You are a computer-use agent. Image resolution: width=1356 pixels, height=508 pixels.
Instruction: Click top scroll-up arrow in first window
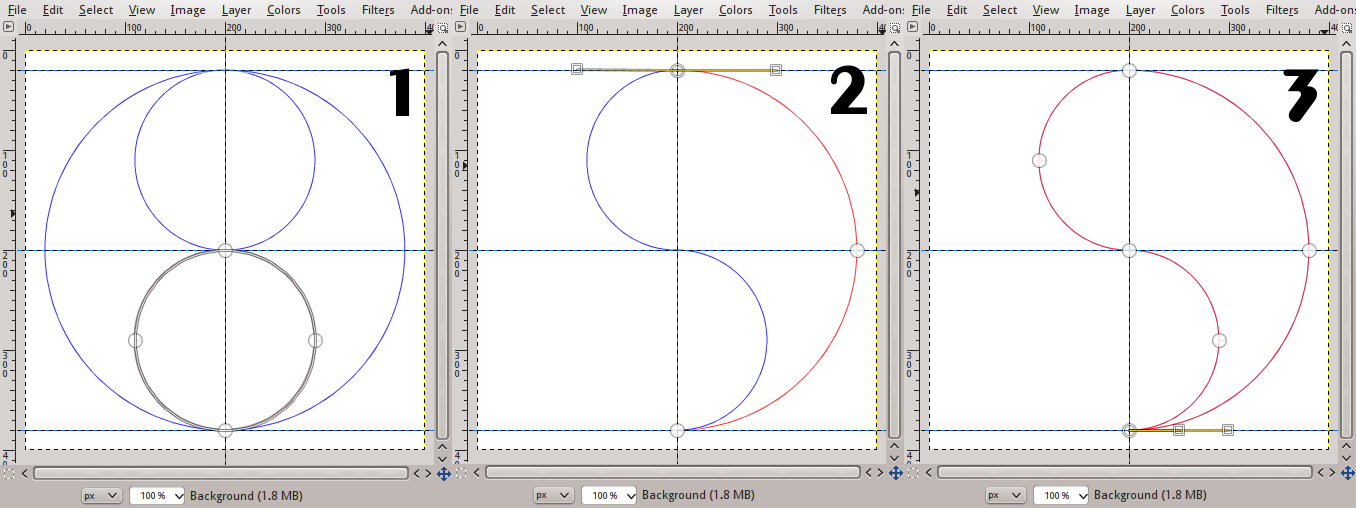pyautogui.click(x=443, y=45)
